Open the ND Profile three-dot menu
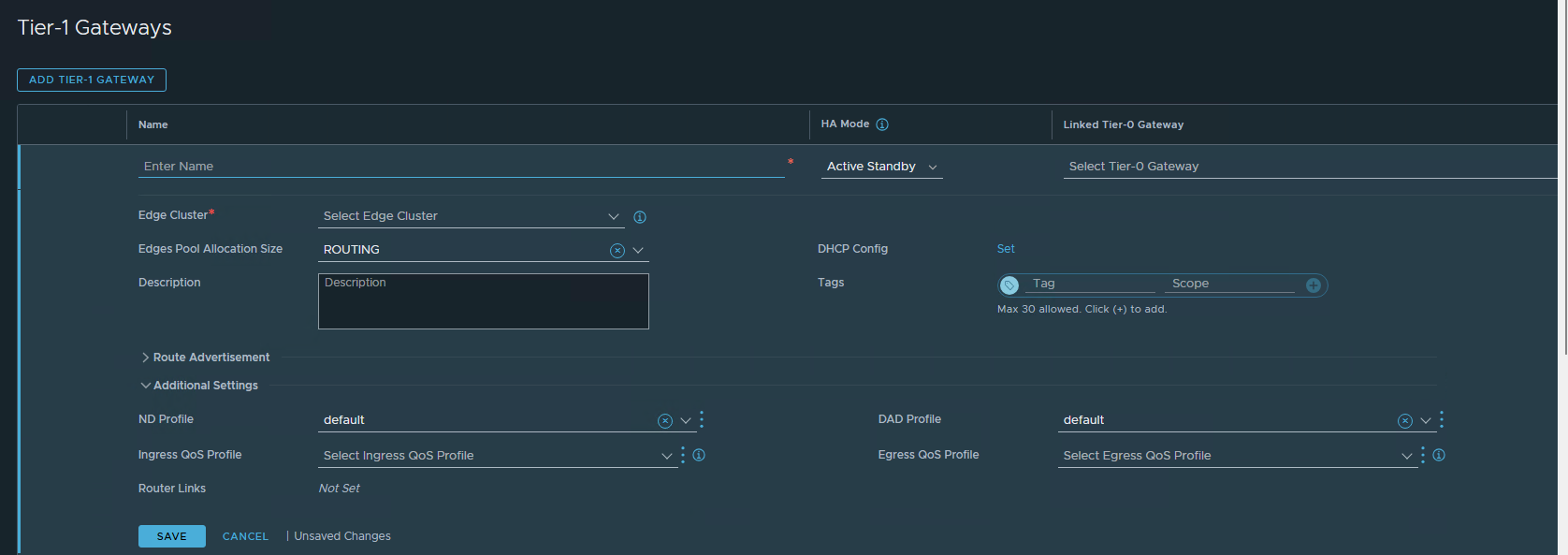This screenshot has height=555, width=1568. point(702,420)
